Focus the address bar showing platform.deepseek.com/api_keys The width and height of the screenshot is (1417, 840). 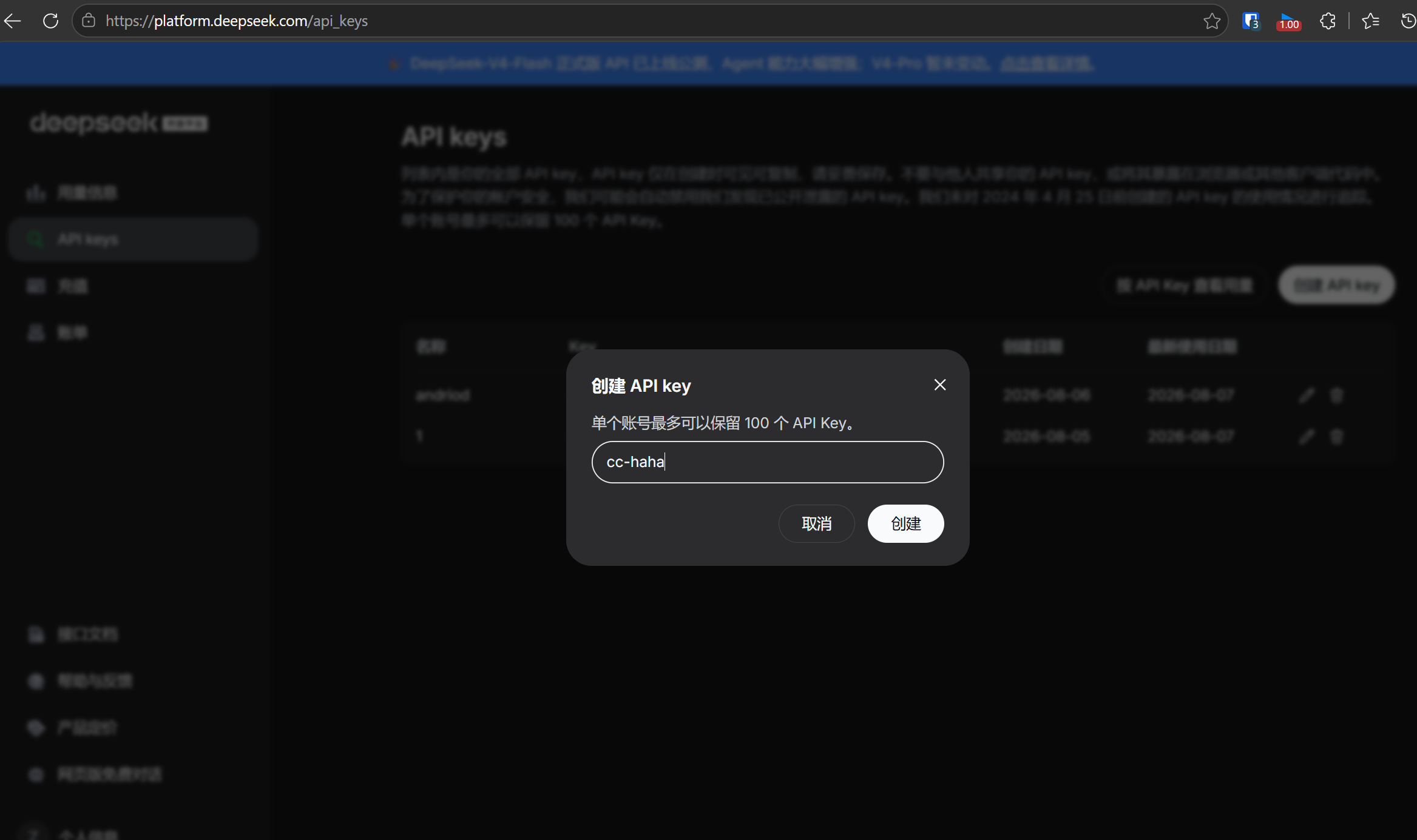click(649, 21)
